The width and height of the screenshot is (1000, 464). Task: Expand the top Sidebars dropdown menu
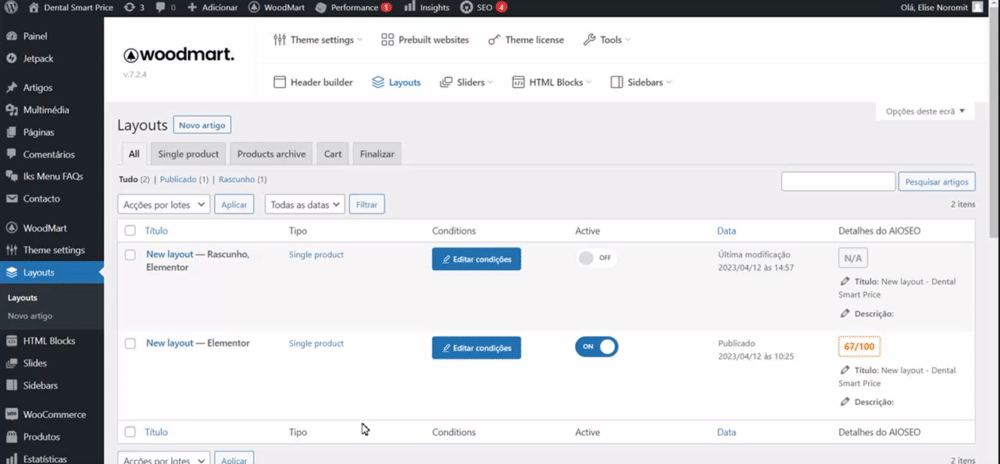tap(640, 82)
